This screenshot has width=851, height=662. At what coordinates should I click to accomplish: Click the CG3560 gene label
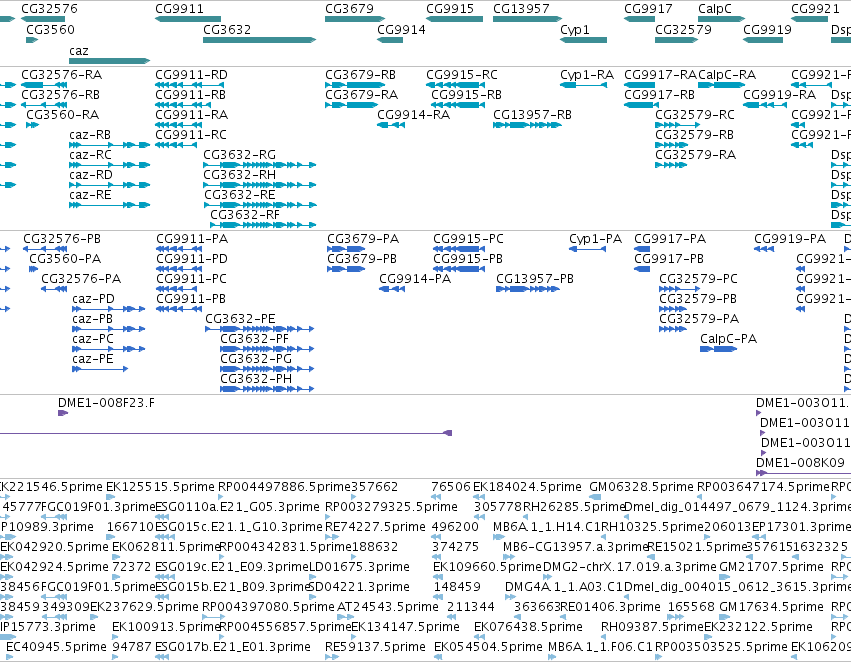[50, 29]
